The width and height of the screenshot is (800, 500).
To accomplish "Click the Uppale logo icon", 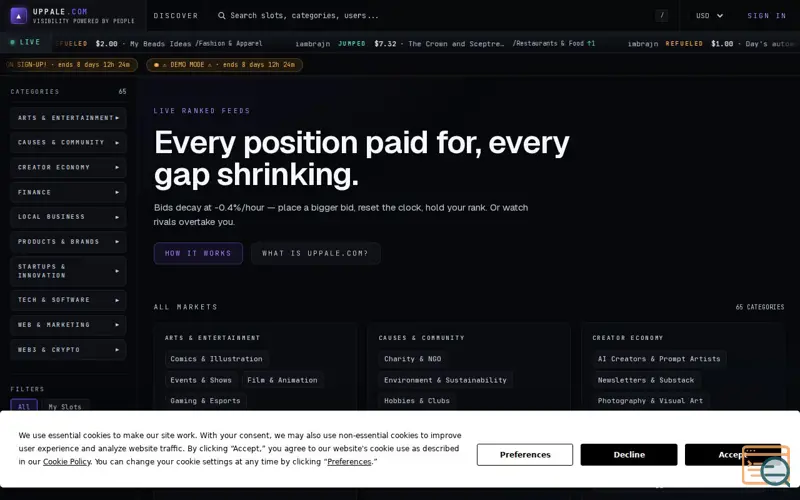I will [18, 16].
